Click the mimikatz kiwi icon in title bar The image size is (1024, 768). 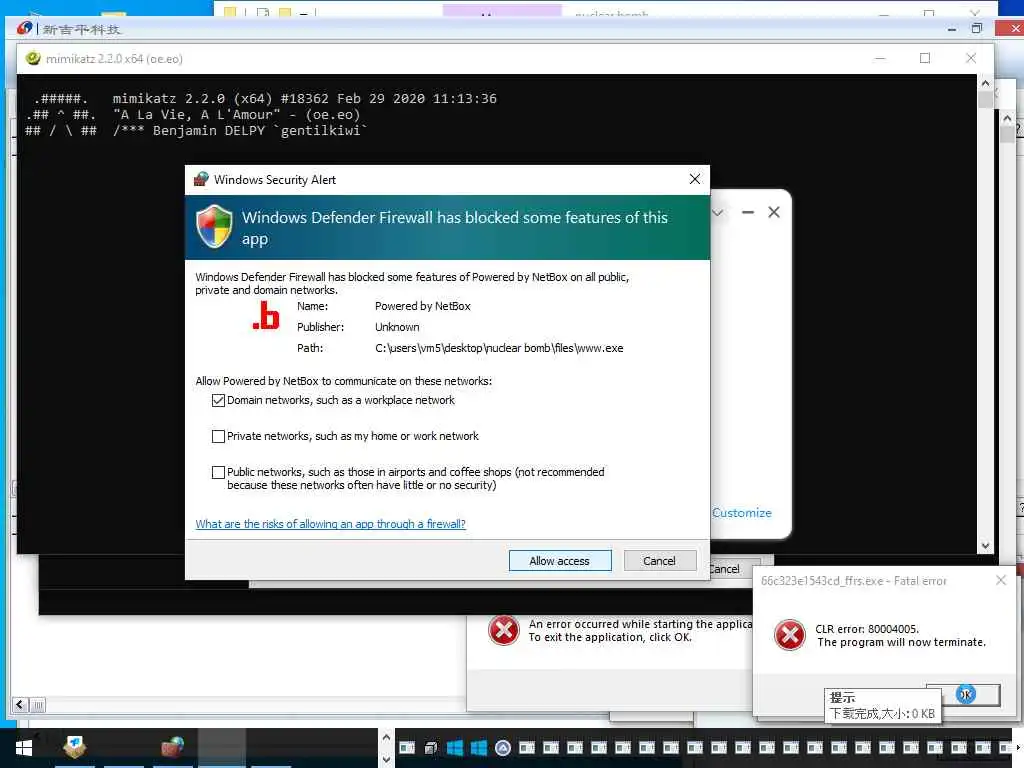click(33, 58)
